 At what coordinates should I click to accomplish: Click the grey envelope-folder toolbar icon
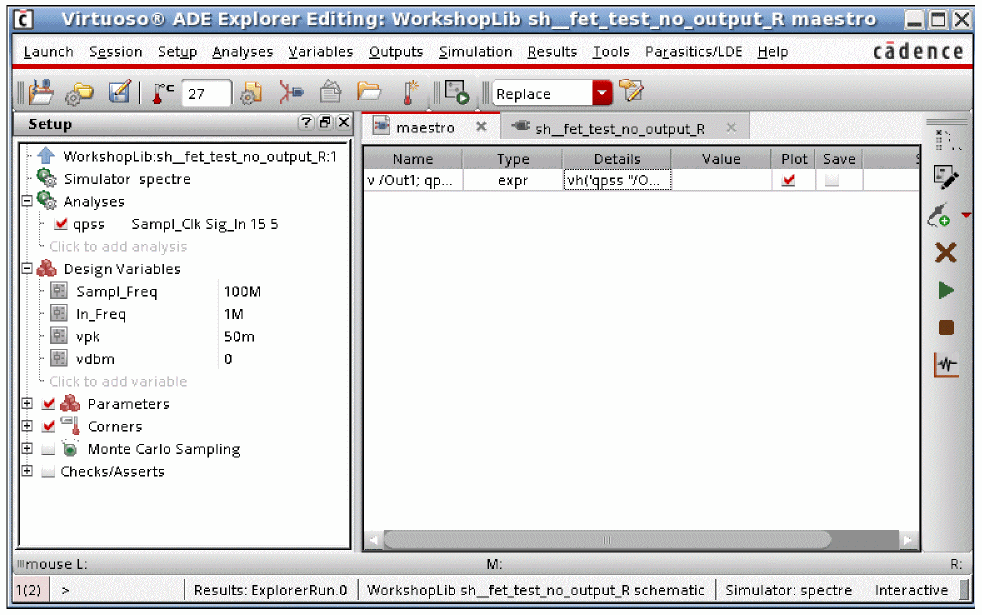pyautogui.click(x=330, y=93)
